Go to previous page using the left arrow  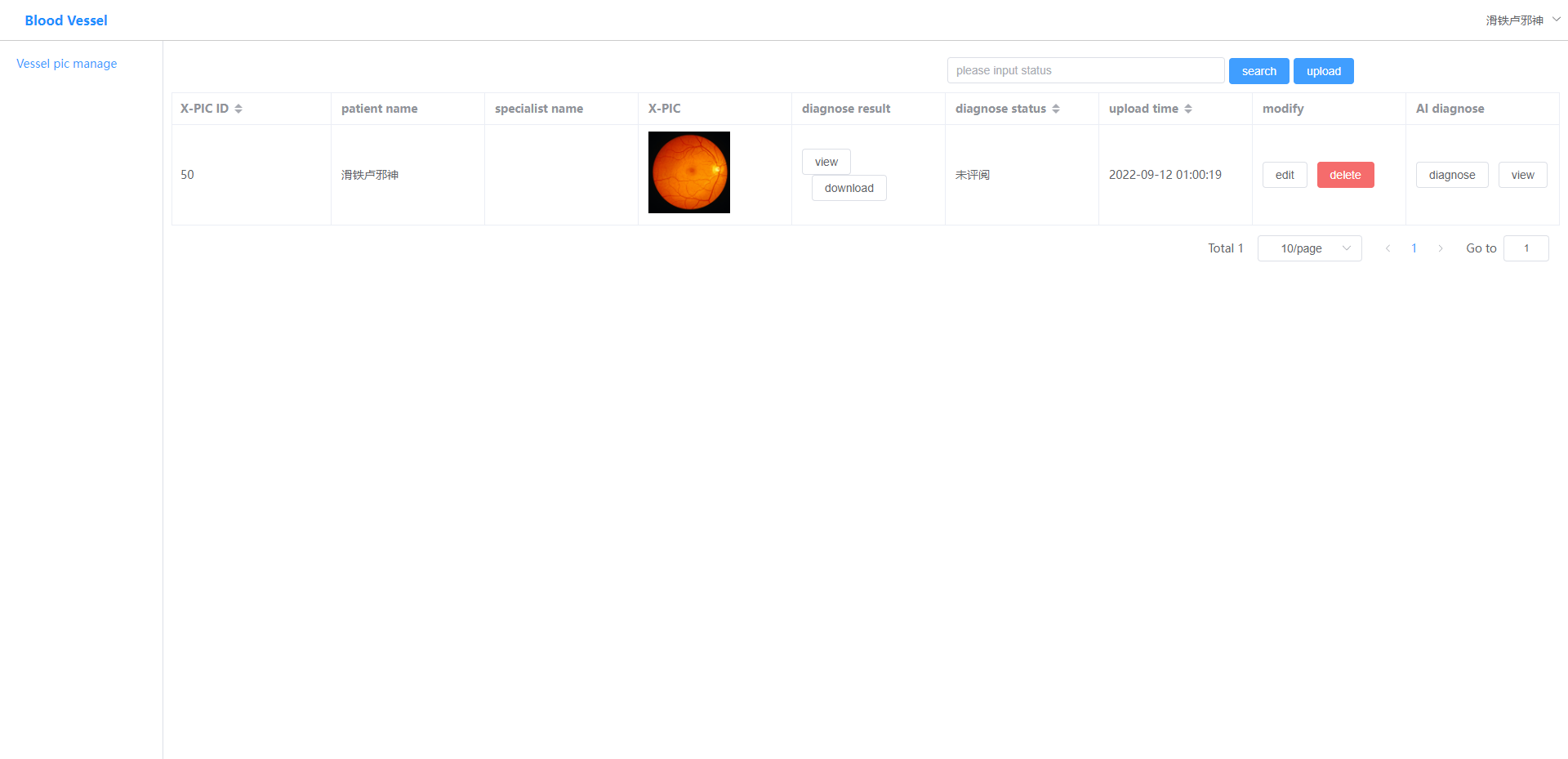1388,248
